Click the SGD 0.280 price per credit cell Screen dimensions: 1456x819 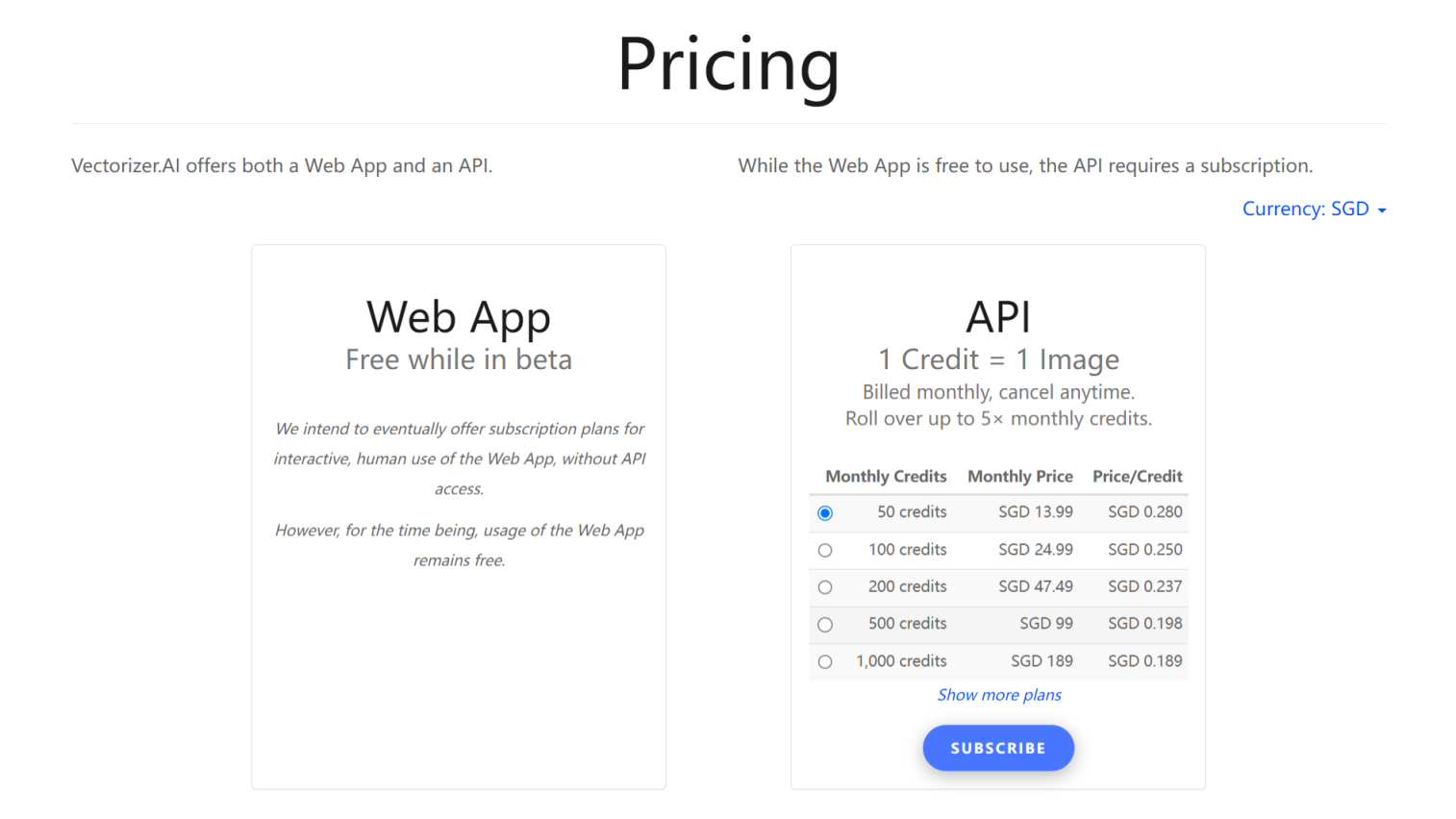(1144, 512)
